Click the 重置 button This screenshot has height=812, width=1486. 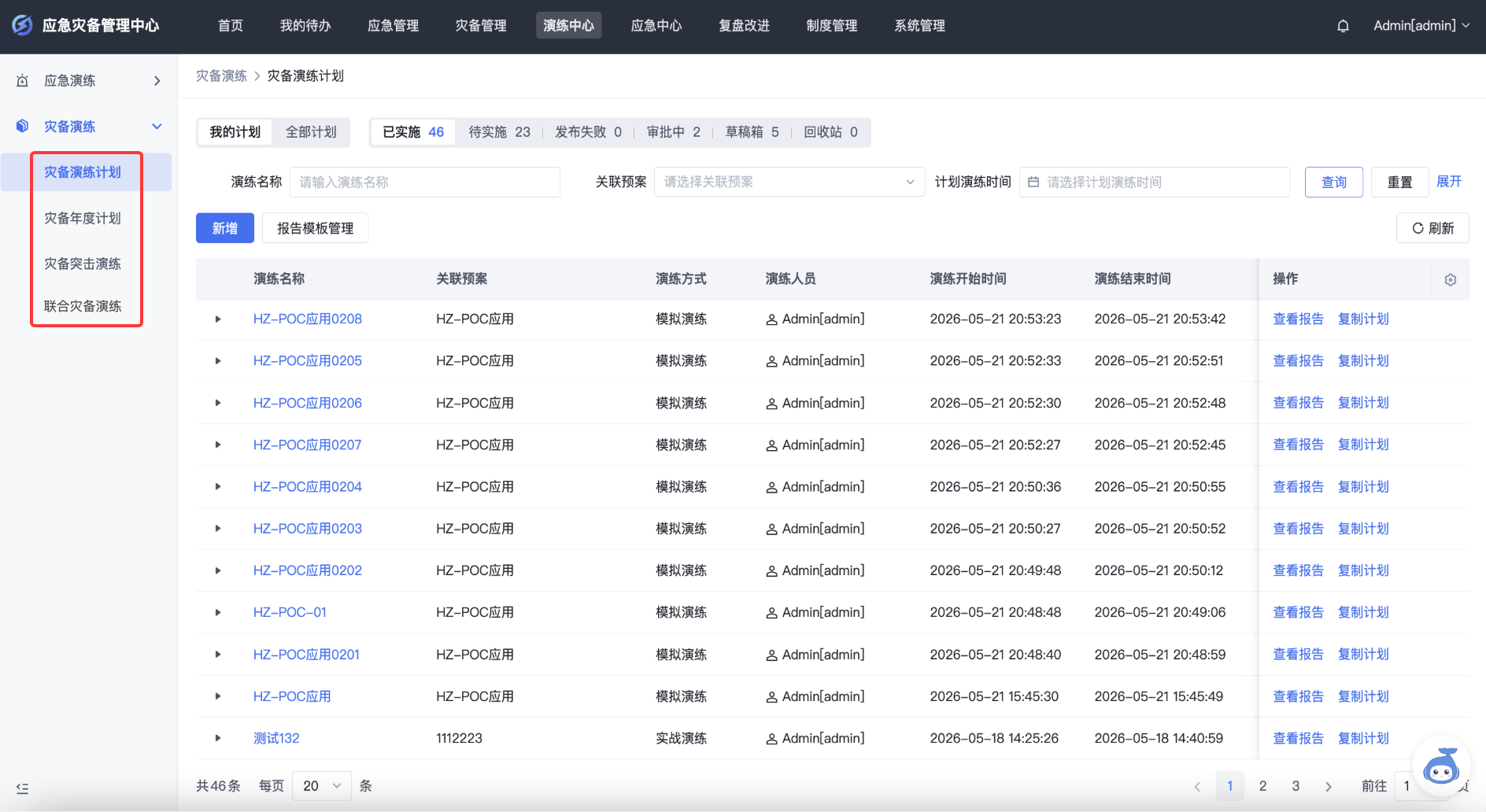point(1399,182)
